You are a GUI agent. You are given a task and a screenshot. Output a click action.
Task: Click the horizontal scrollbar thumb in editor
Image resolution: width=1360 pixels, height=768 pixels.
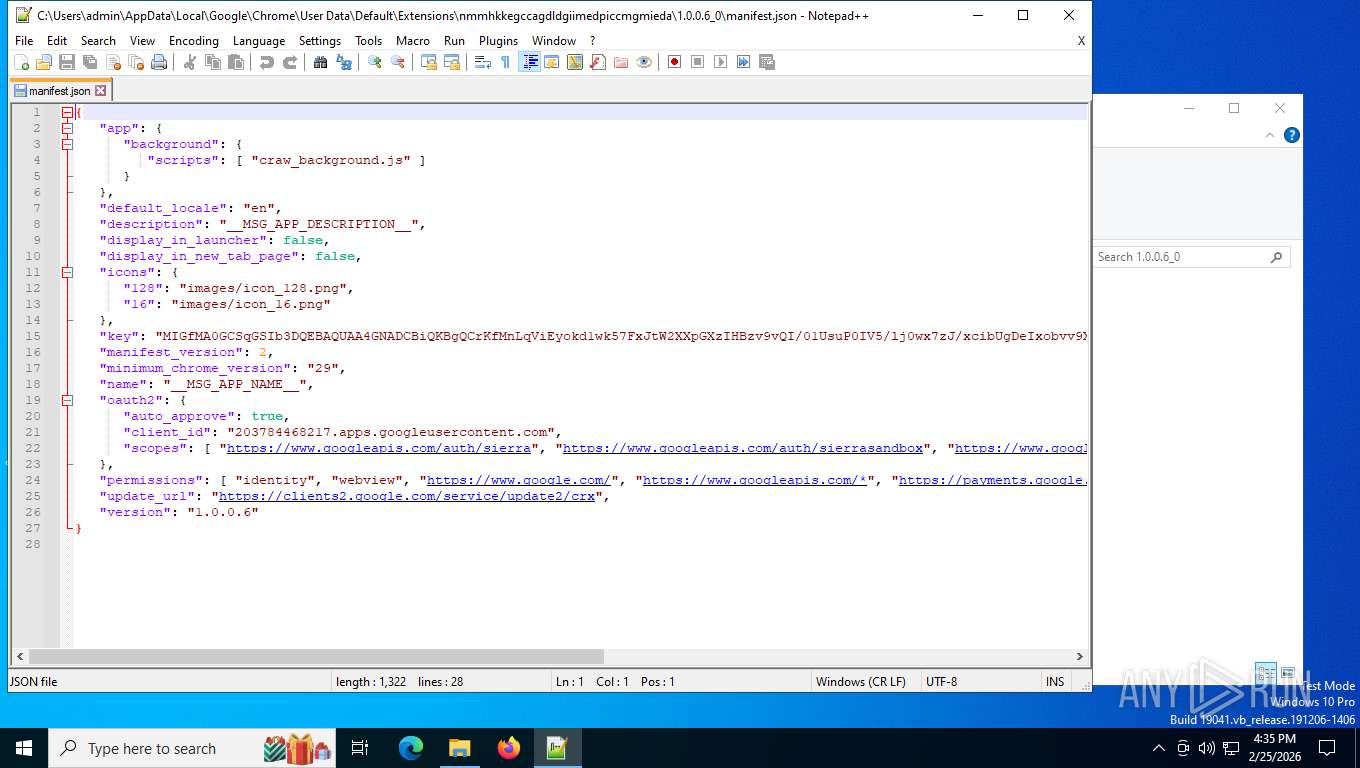tap(316, 657)
